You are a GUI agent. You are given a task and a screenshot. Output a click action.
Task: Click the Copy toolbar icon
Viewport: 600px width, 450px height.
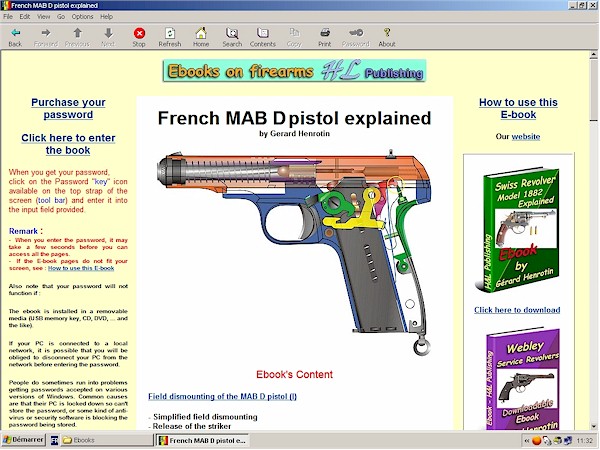[294, 33]
